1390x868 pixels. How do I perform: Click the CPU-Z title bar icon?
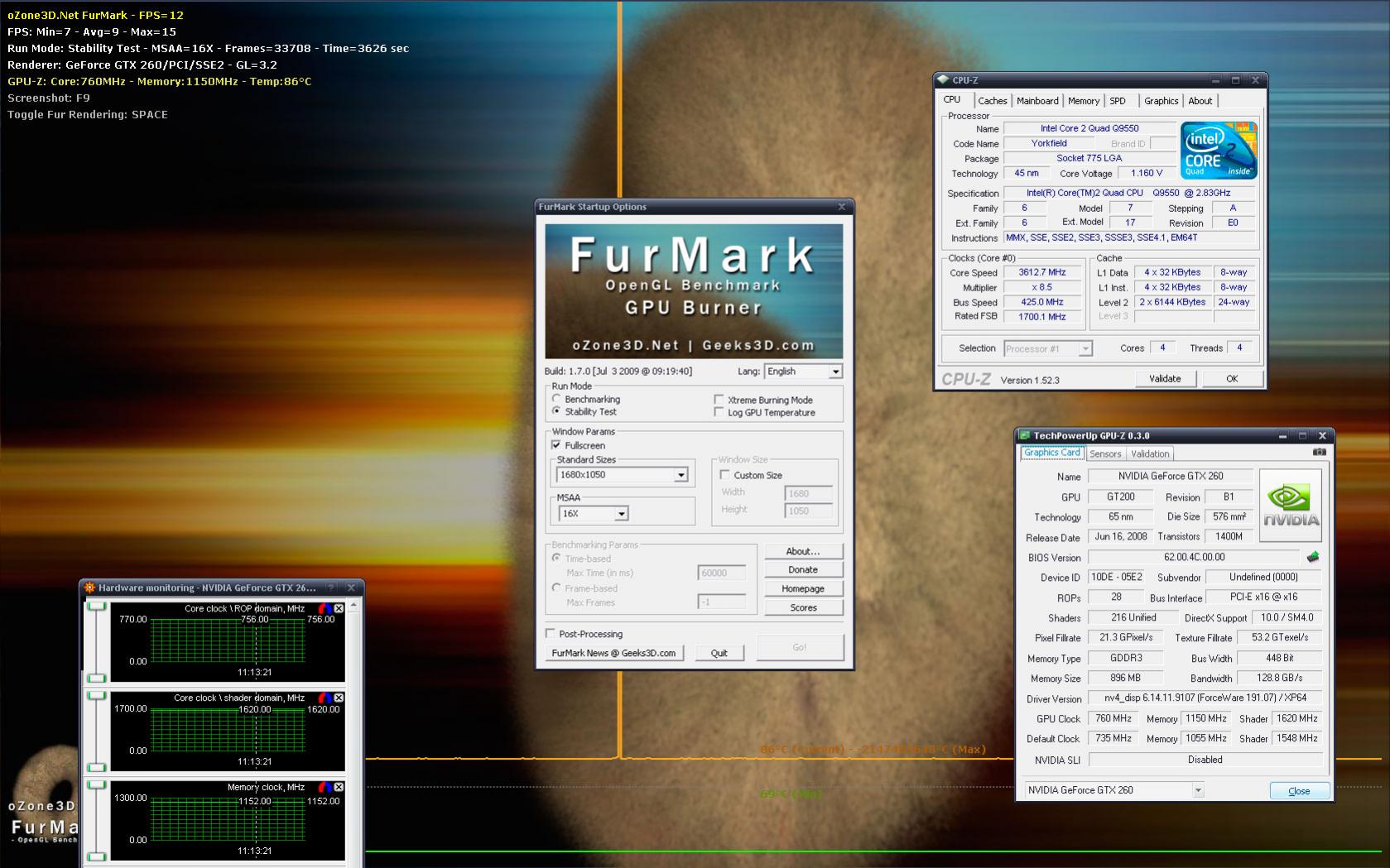pos(942,80)
